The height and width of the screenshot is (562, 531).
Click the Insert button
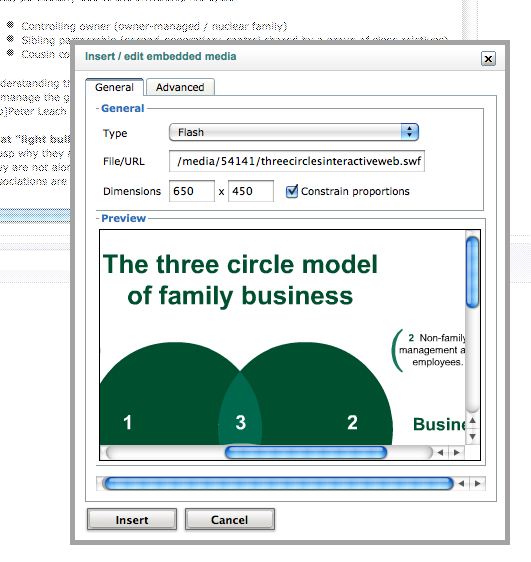pyautogui.click(x=132, y=519)
